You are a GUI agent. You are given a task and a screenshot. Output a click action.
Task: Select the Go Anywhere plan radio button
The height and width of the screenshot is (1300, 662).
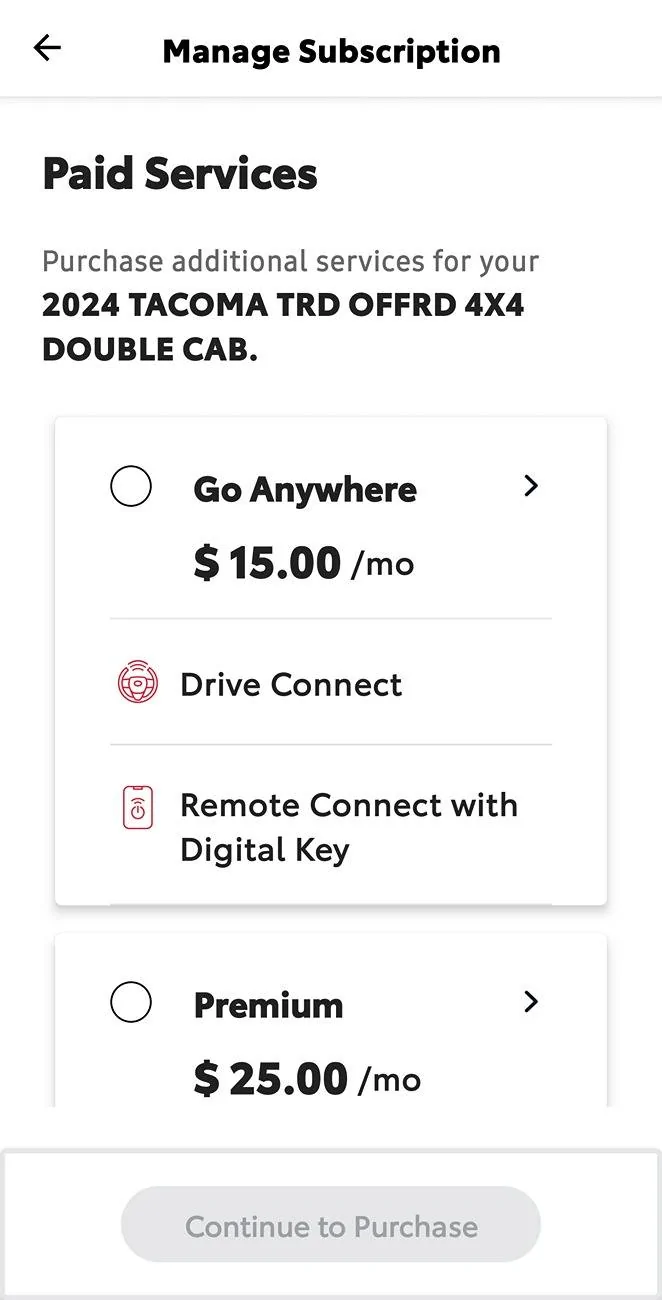coord(131,487)
